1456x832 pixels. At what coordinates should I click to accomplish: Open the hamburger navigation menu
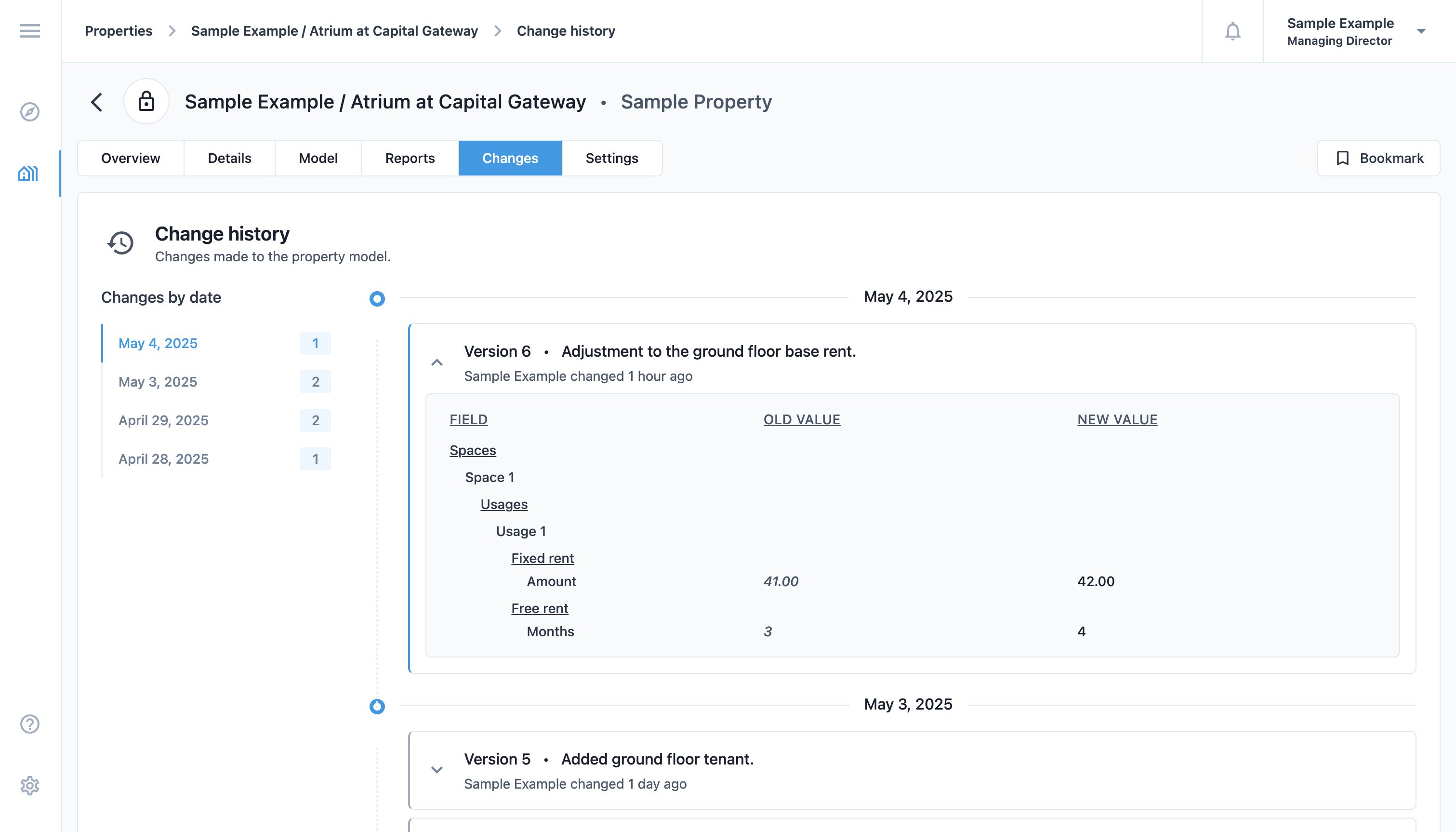pyautogui.click(x=30, y=31)
